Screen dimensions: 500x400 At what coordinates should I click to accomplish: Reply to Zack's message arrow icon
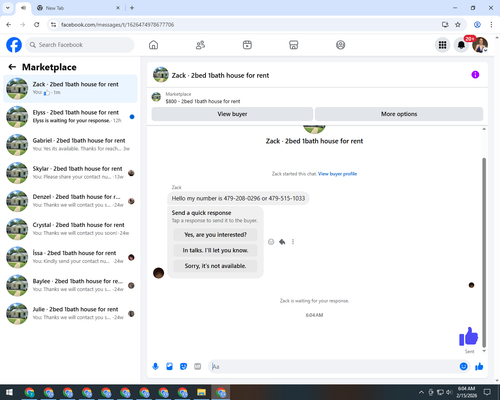pyautogui.click(x=282, y=242)
